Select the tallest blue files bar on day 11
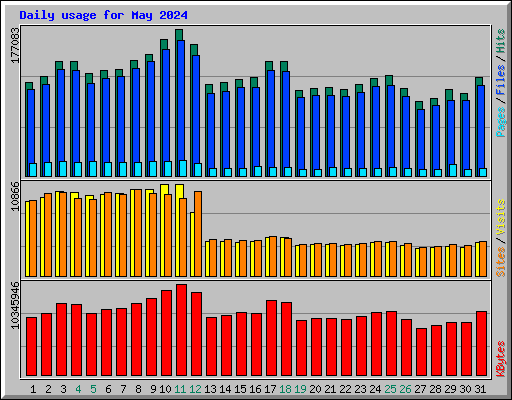This screenshot has width=512, height=400. [181, 100]
